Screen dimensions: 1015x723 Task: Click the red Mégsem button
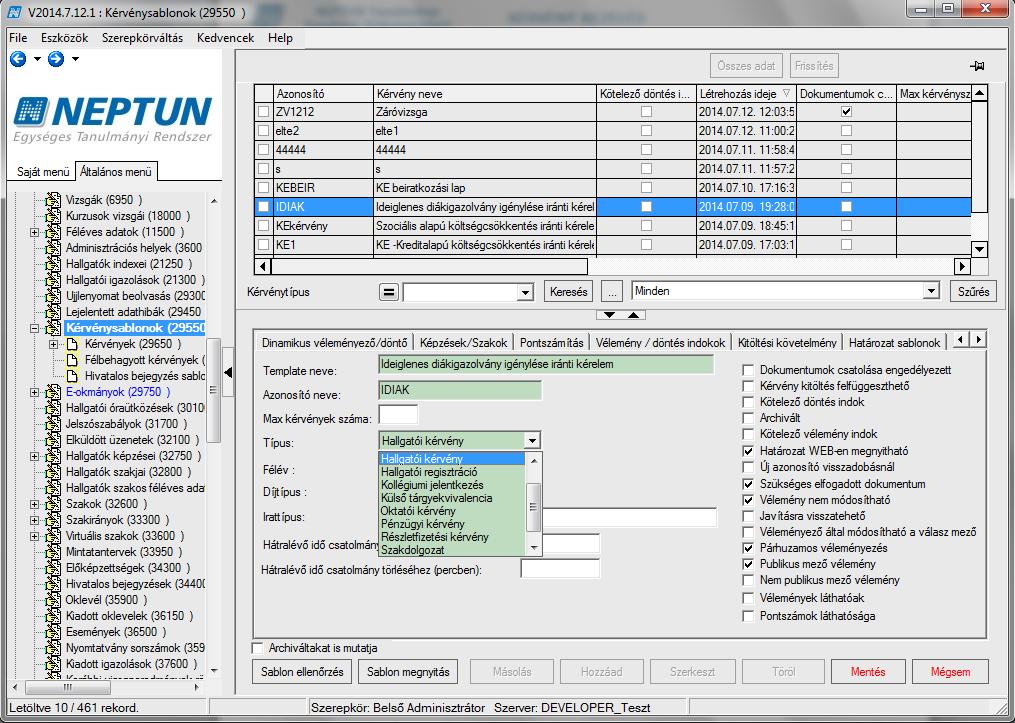point(950,672)
